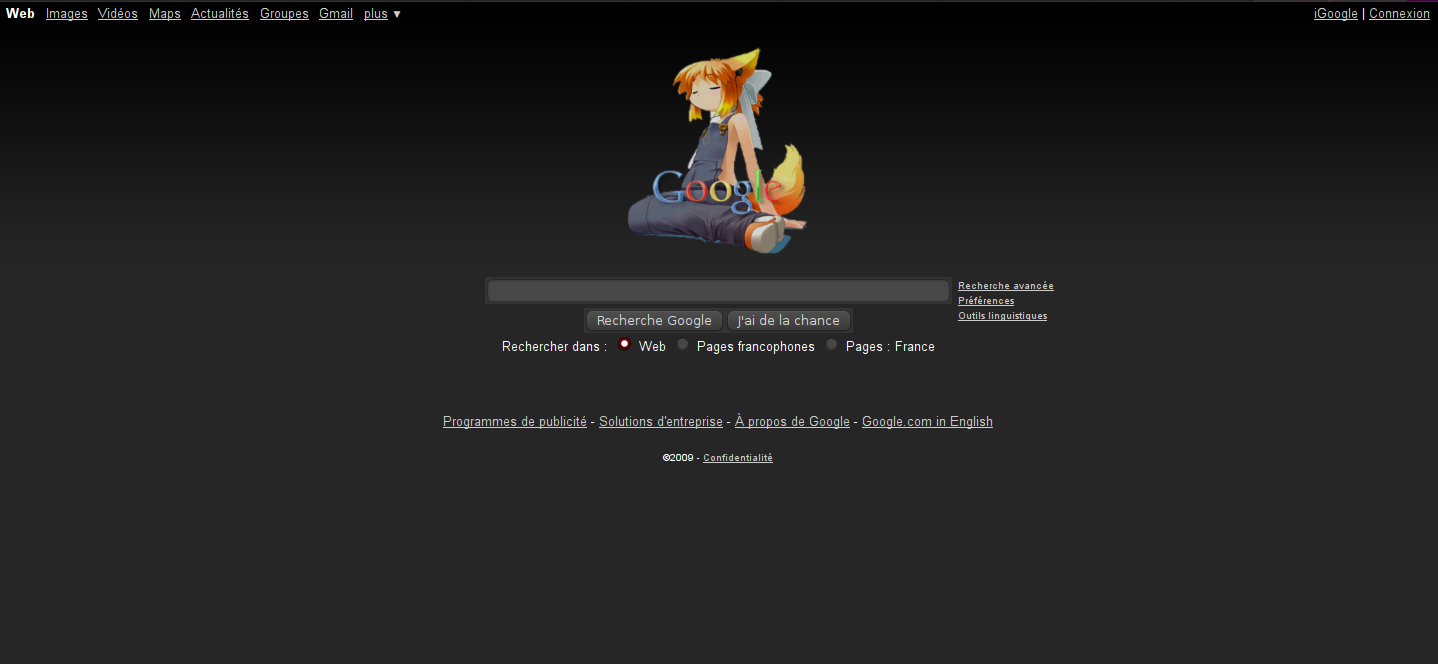Select the Web radio button
Image resolution: width=1438 pixels, height=664 pixels.
click(x=625, y=344)
